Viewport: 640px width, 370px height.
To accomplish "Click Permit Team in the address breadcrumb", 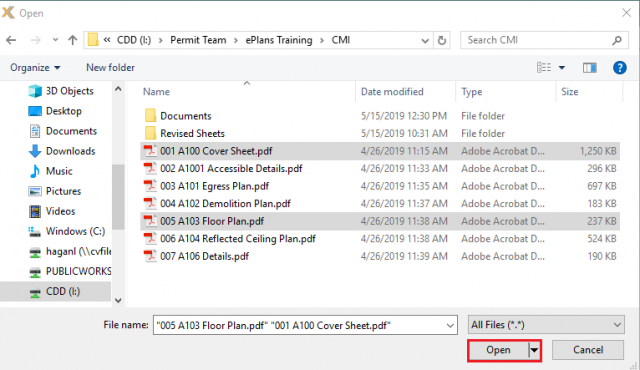I will (x=198, y=40).
